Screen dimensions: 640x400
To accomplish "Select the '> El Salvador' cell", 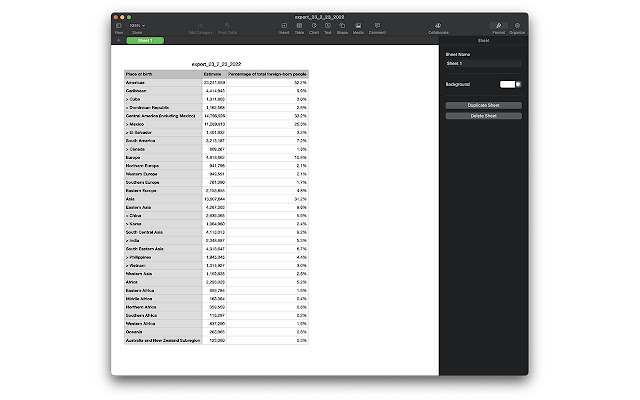I will point(163,132).
